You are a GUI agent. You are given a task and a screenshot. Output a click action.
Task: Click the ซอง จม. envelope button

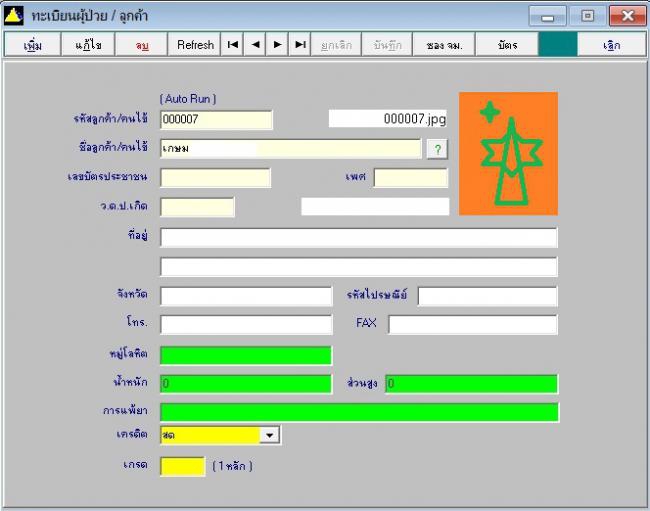click(x=444, y=44)
